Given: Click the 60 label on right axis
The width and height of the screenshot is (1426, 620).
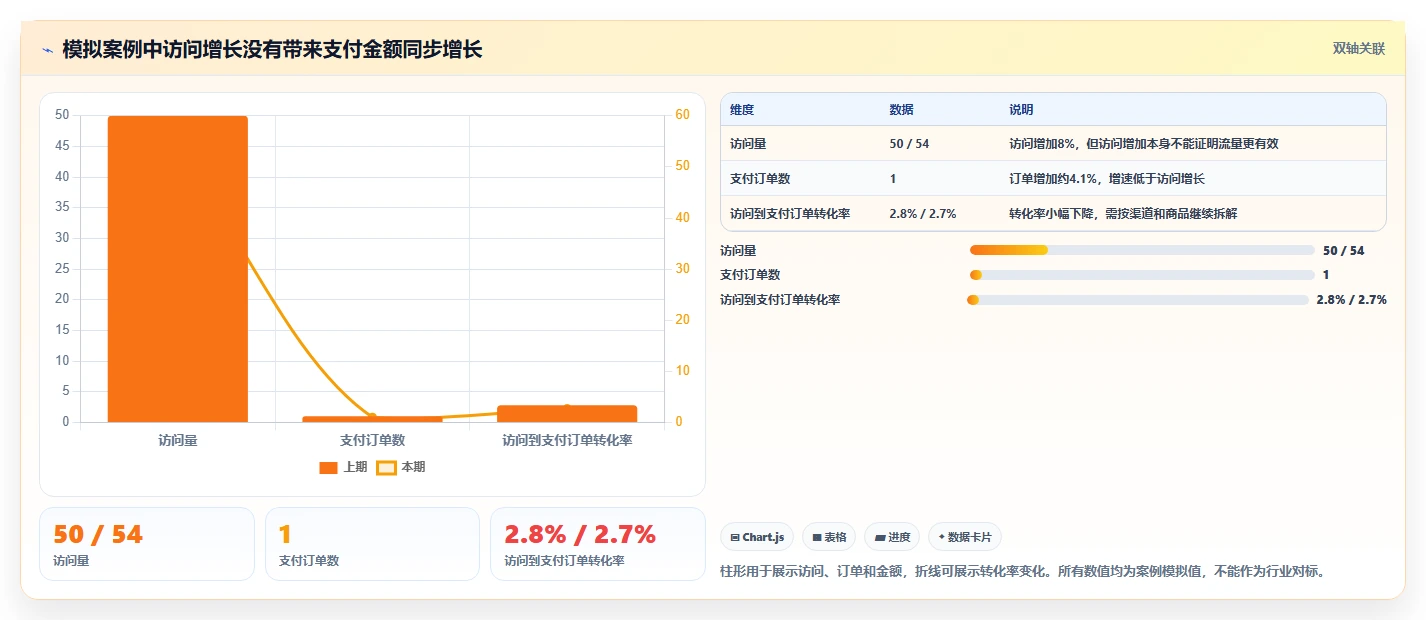Looking at the screenshot, I should [x=683, y=115].
